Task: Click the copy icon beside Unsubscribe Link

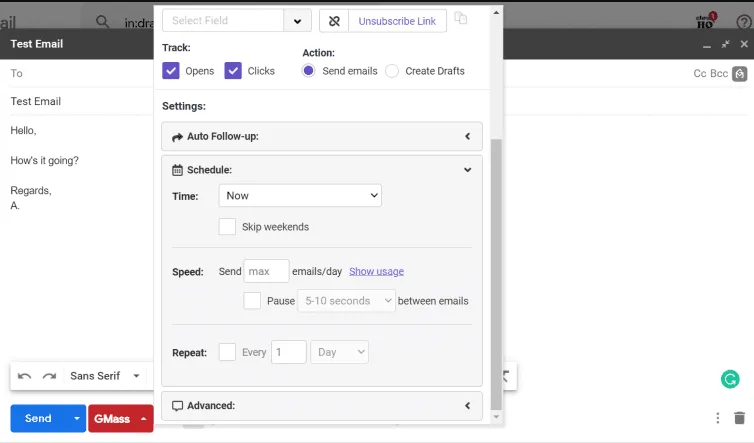Action: point(461,18)
